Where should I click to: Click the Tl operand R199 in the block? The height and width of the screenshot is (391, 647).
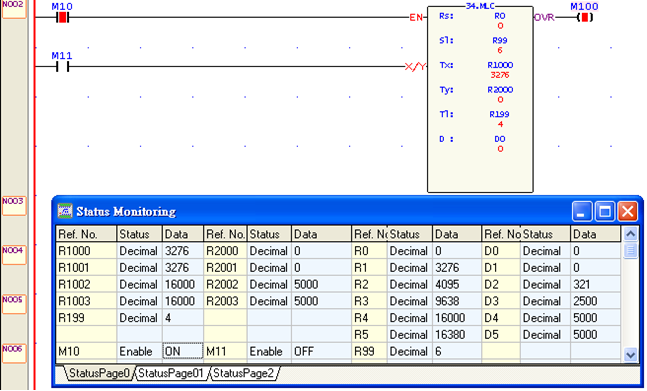pos(500,114)
